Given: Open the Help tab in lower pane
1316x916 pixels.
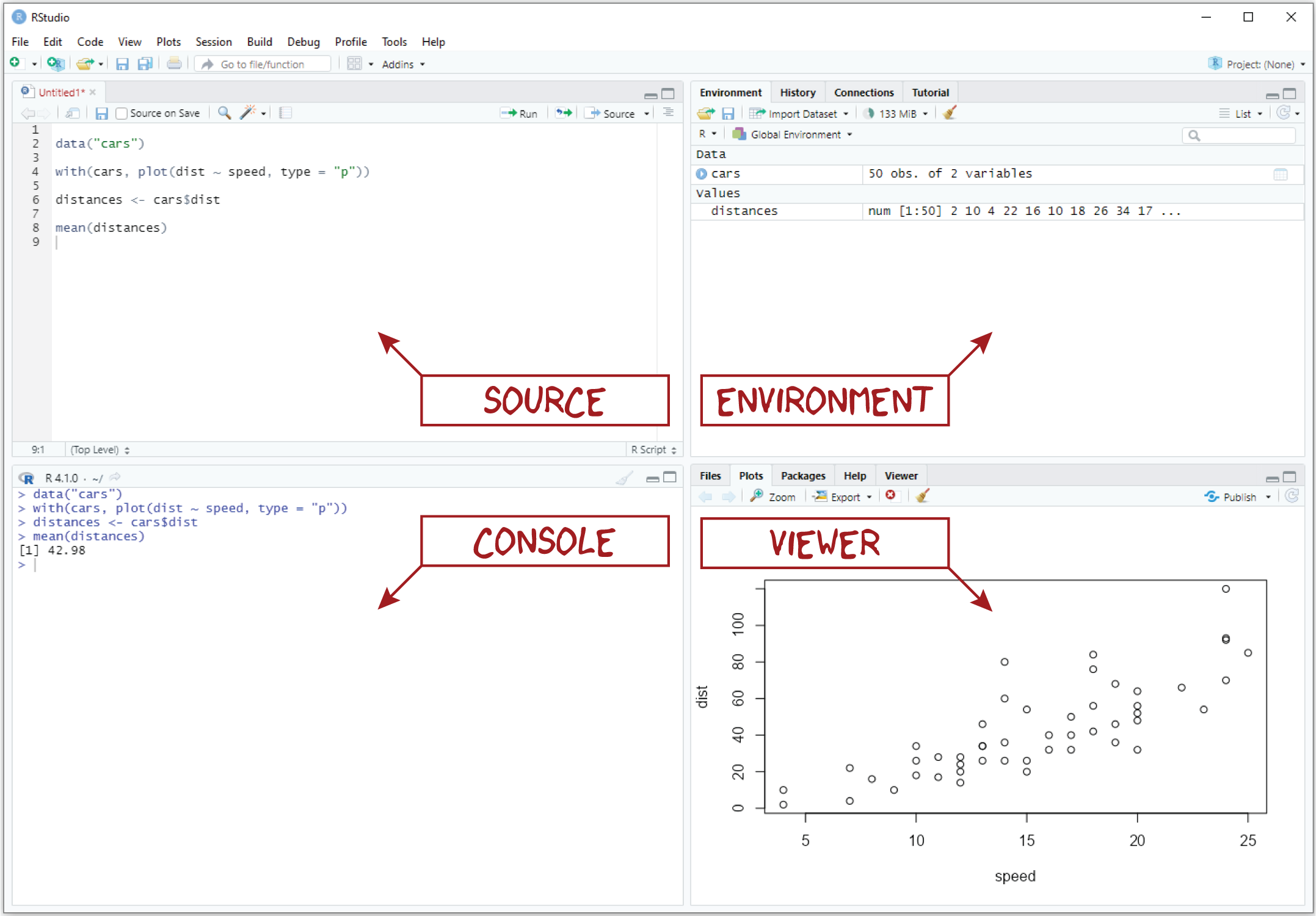Looking at the screenshot, I should (854, 476).
